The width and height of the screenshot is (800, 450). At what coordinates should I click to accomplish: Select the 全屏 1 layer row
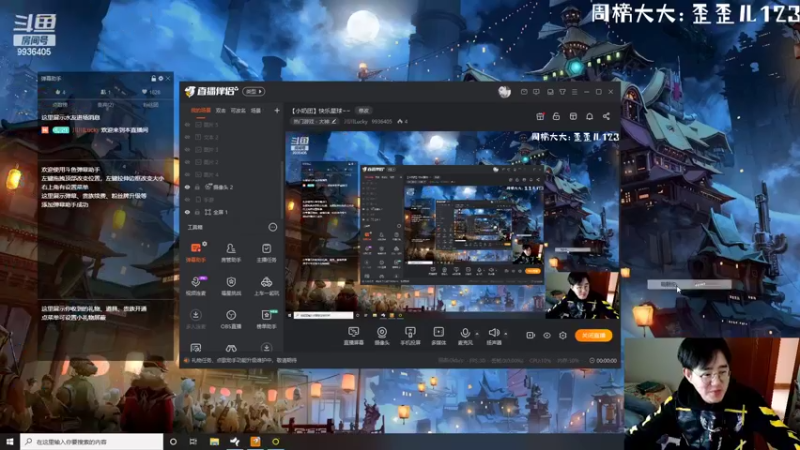tap(231, 212)
